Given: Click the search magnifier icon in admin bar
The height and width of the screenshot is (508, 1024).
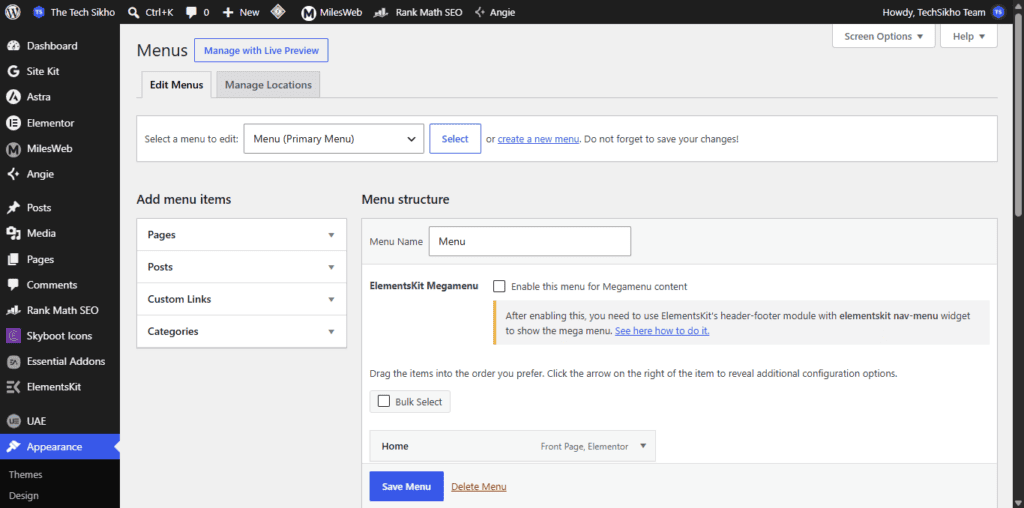Looking at the screenshot, I should point(133,12).
